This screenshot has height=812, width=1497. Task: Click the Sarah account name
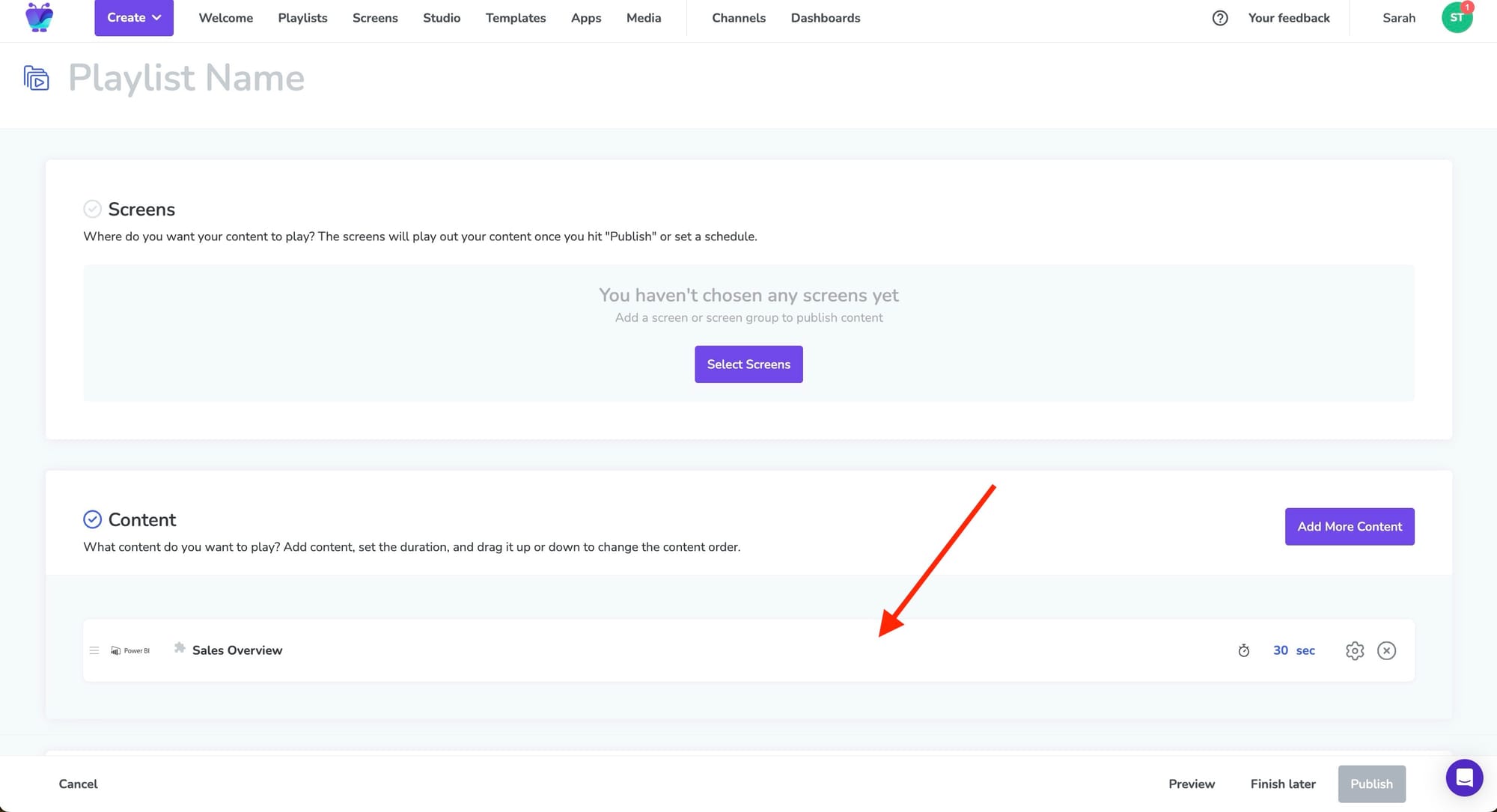point(1399,18)
